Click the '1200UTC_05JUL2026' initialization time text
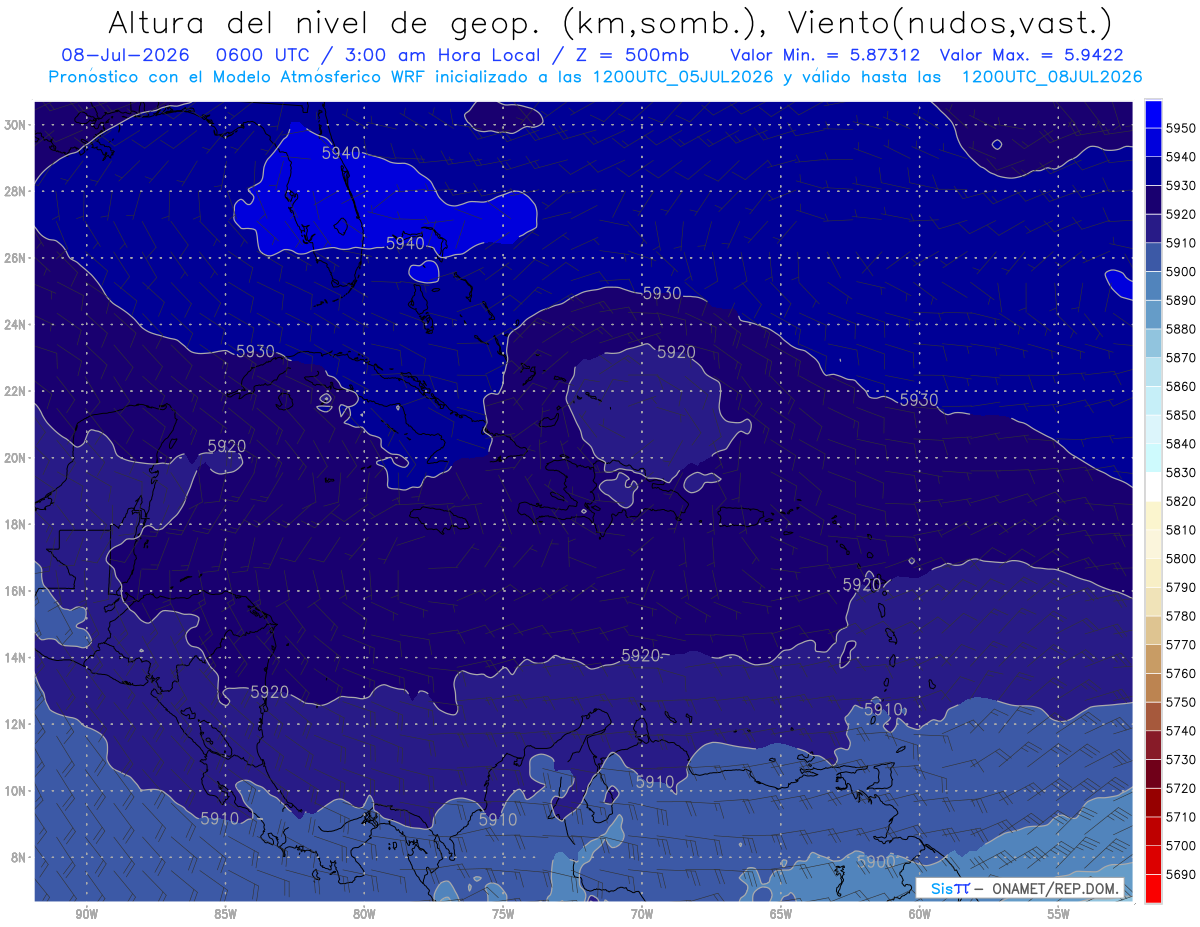This screenshot has width=1200, height=927. tap(683, 77)
